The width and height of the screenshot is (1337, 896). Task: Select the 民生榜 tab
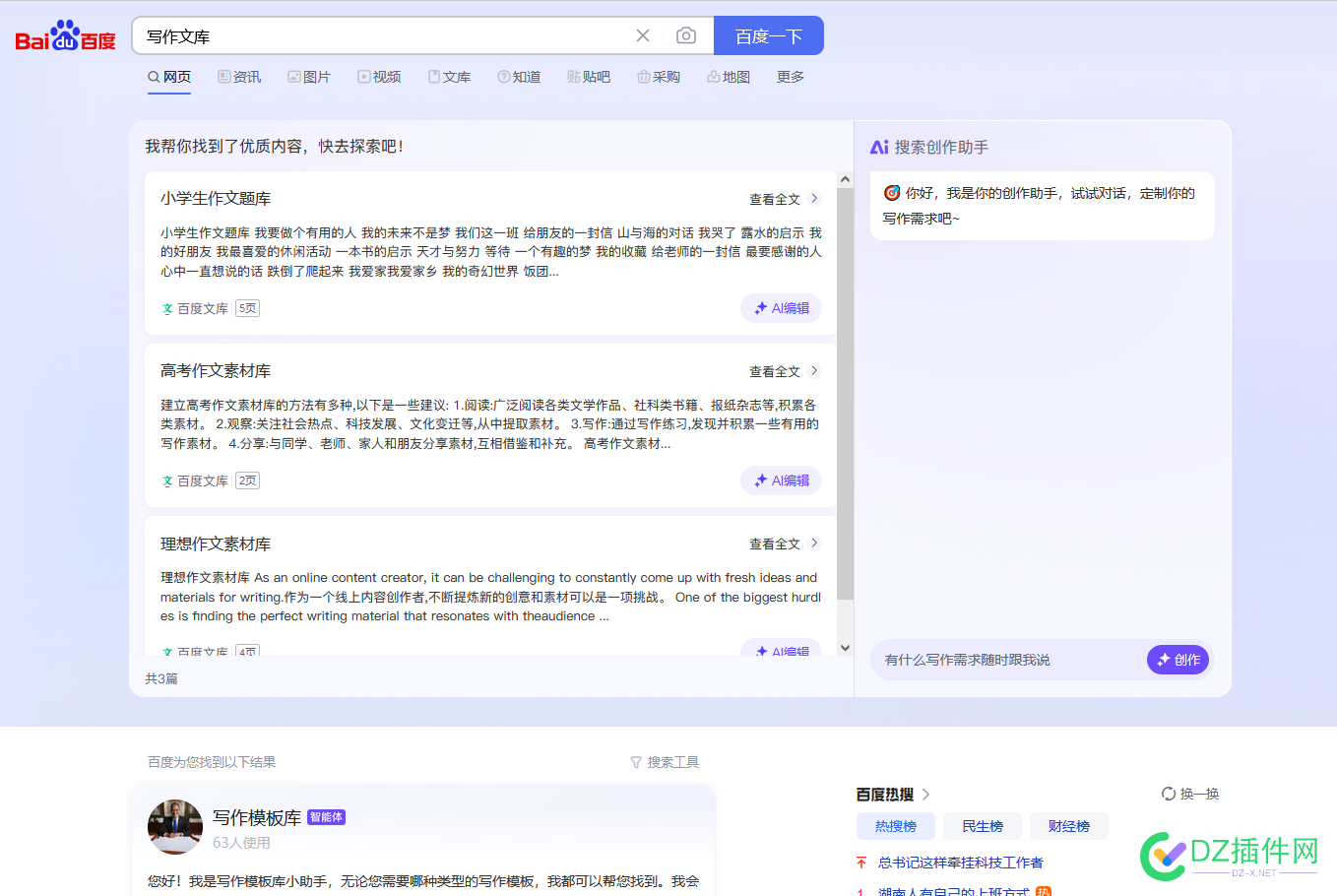pyautogui.click(x=982, y=826)
